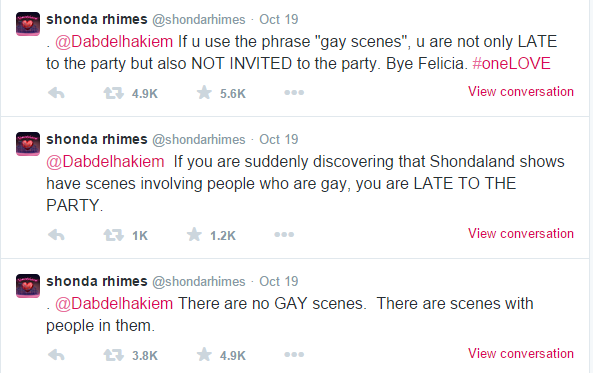Favorite the 'scenes with people' tweet
Viewport: 593px width, 373px height.
204,355
